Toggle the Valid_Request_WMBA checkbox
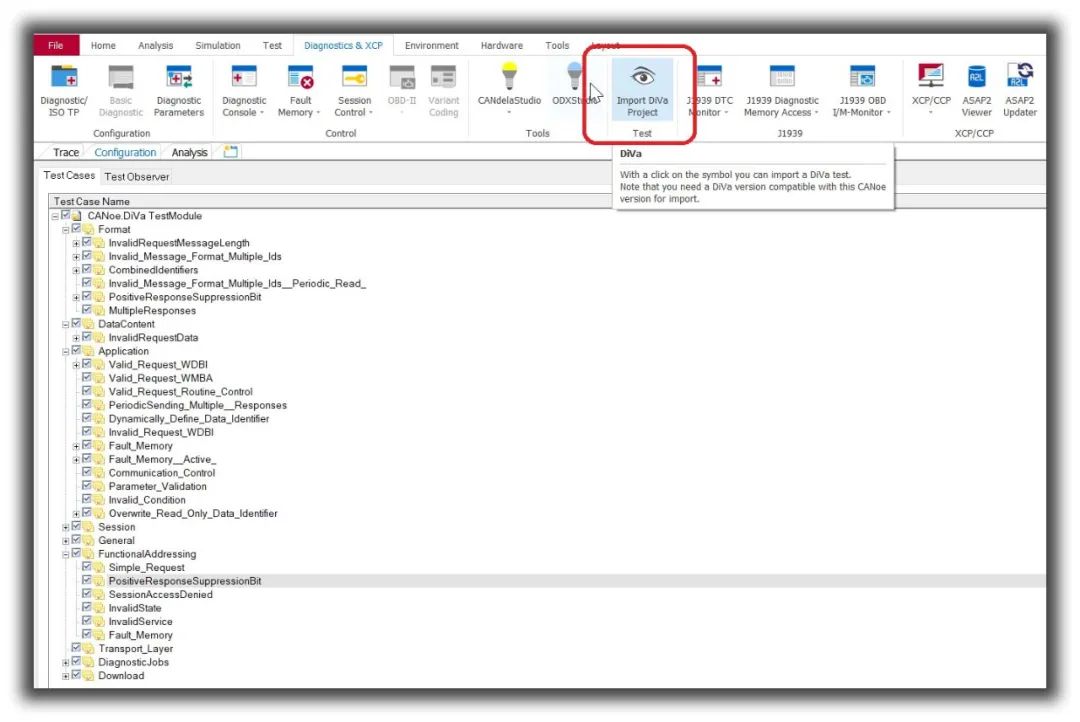The image size is (1080, 722). [87, 378]
